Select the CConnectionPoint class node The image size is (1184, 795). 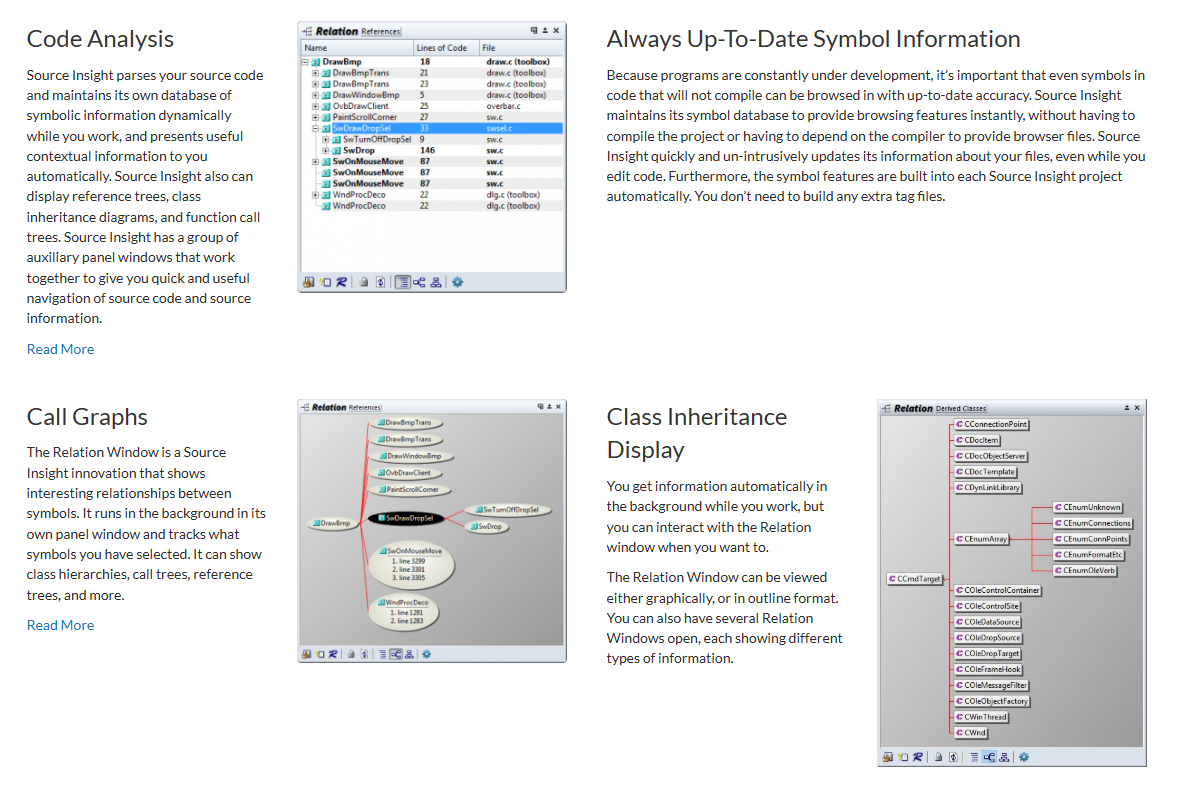(x=991, y=424)
